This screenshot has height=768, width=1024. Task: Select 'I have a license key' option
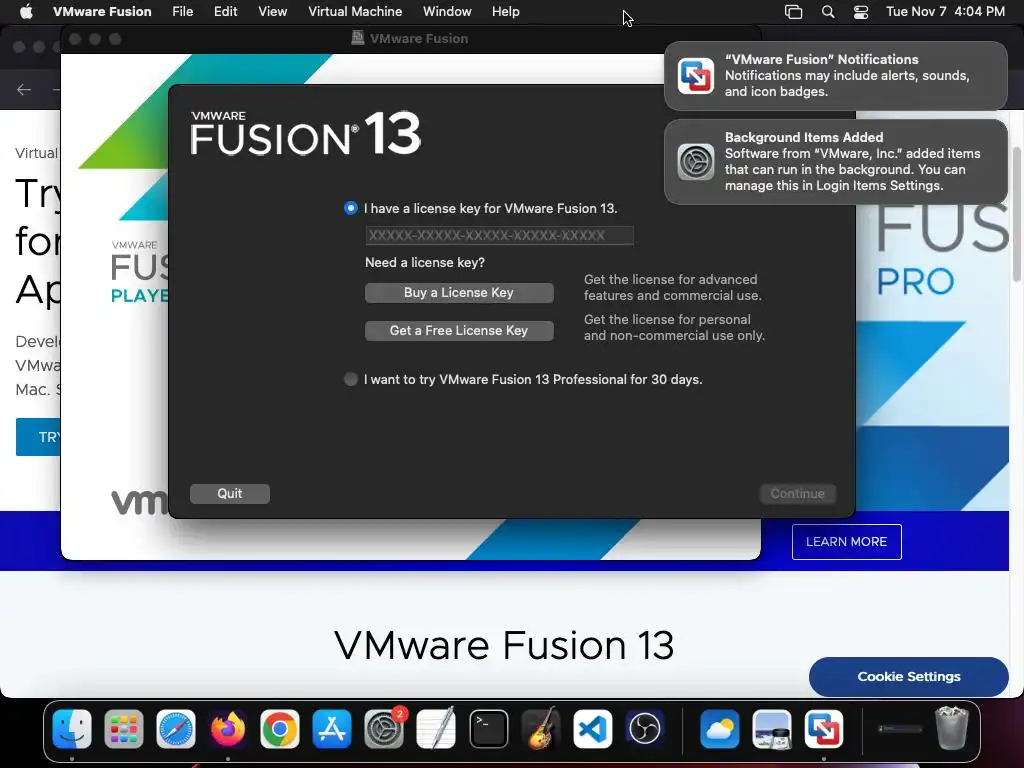[x=351, y=208]
